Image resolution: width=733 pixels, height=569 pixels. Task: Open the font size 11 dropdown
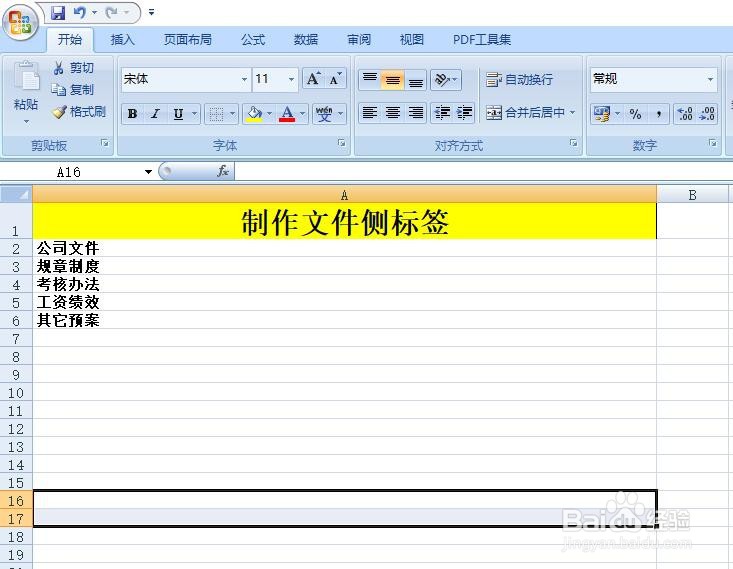coord(291,79)
